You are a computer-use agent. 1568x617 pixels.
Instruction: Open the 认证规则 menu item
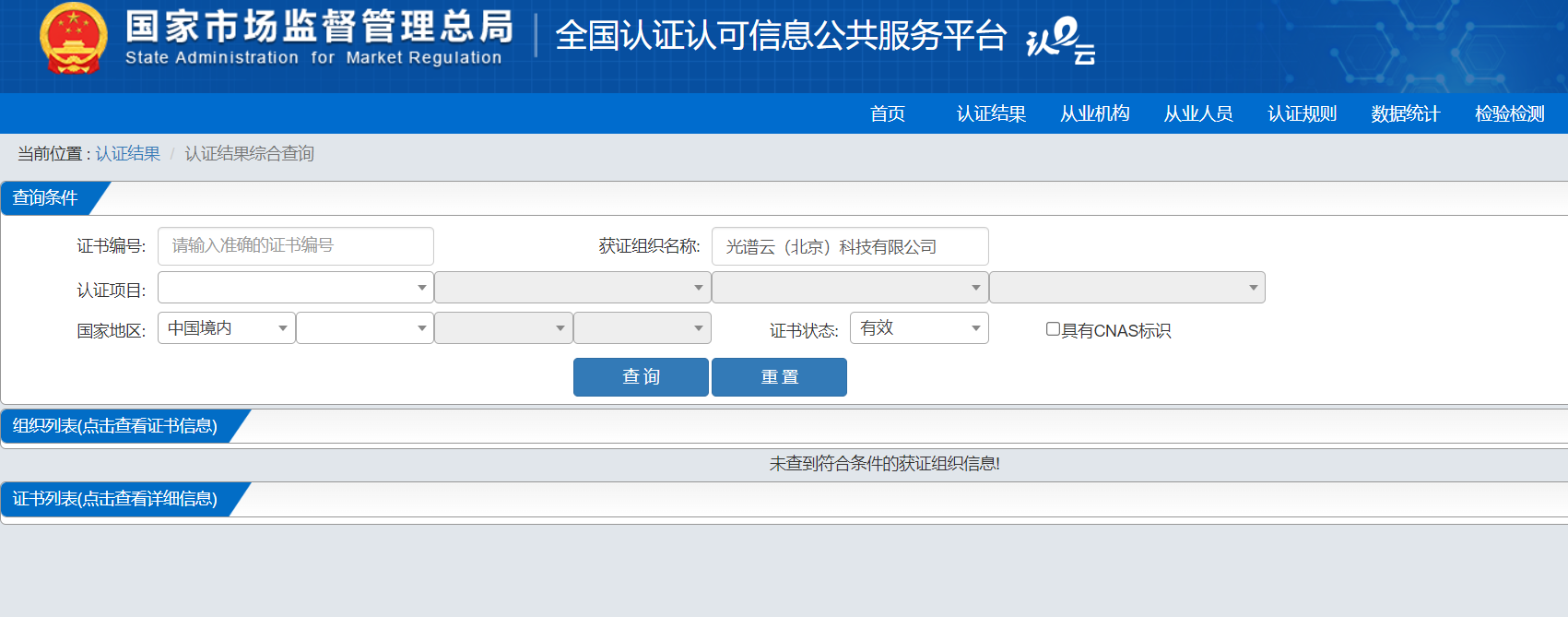(x=1303, y=113)
